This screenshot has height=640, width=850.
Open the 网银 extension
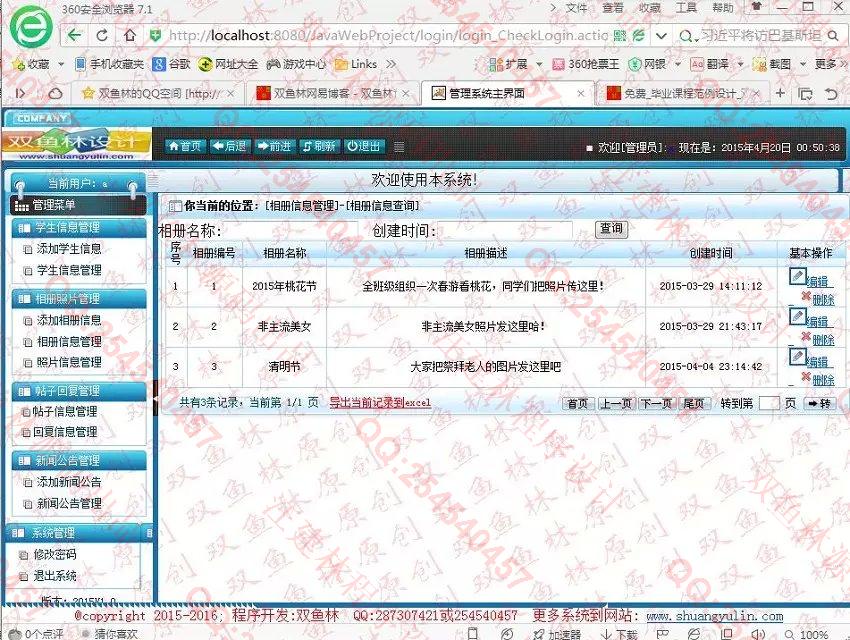click(x=647, y=64)
